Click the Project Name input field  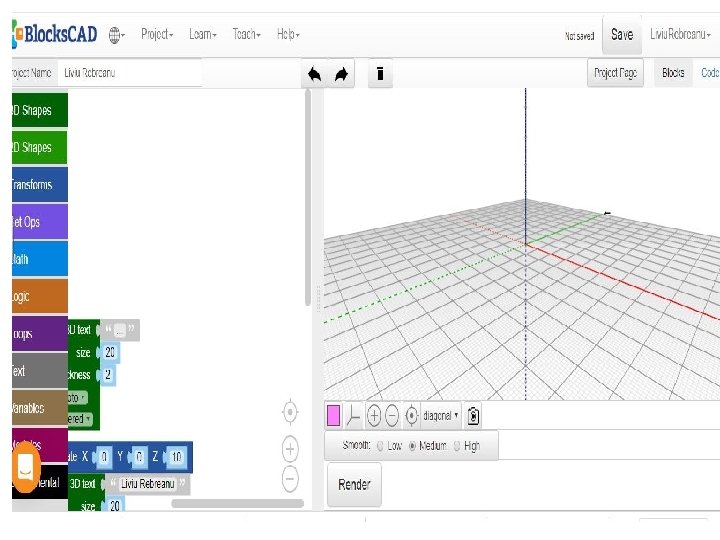129,73
